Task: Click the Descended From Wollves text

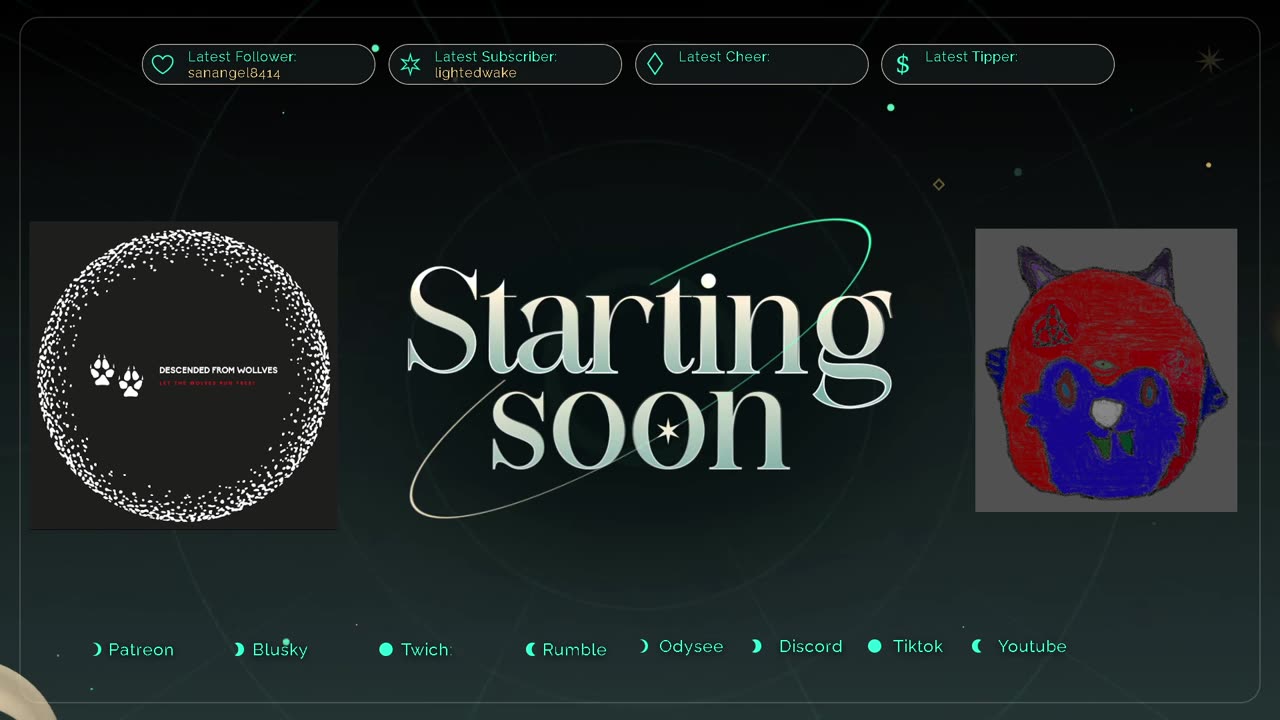Action: [218, 370]
